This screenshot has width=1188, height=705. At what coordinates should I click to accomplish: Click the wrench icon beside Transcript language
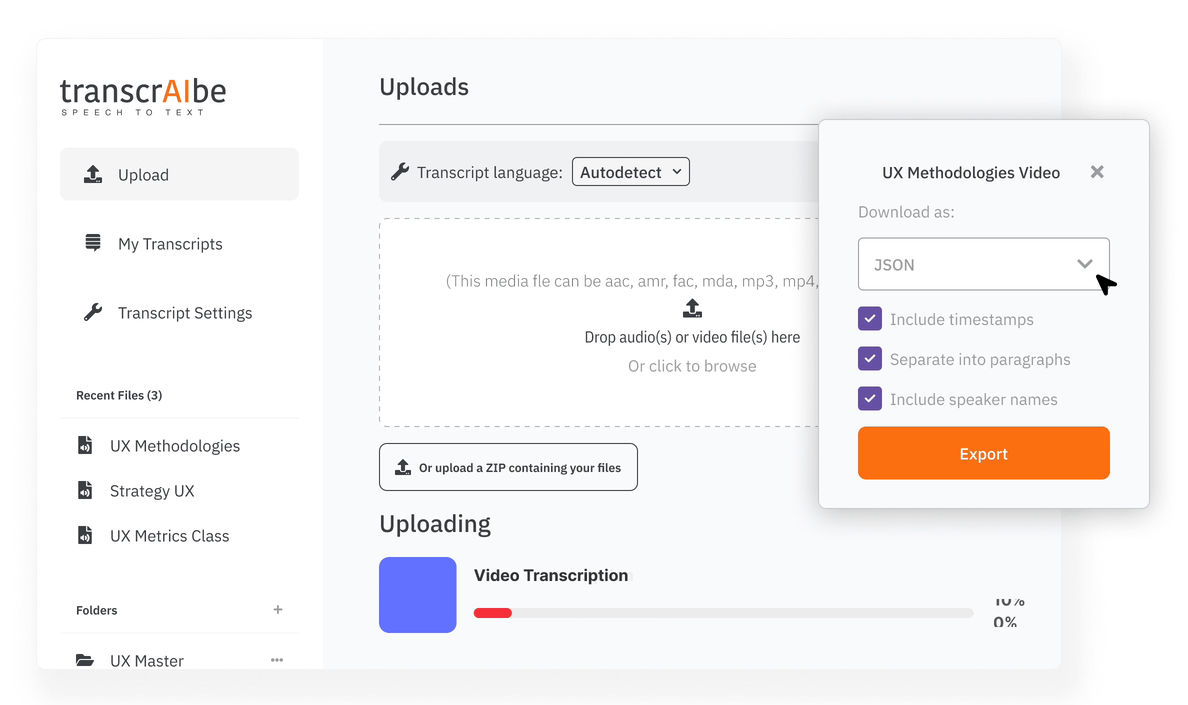click(x=399, y=170)
